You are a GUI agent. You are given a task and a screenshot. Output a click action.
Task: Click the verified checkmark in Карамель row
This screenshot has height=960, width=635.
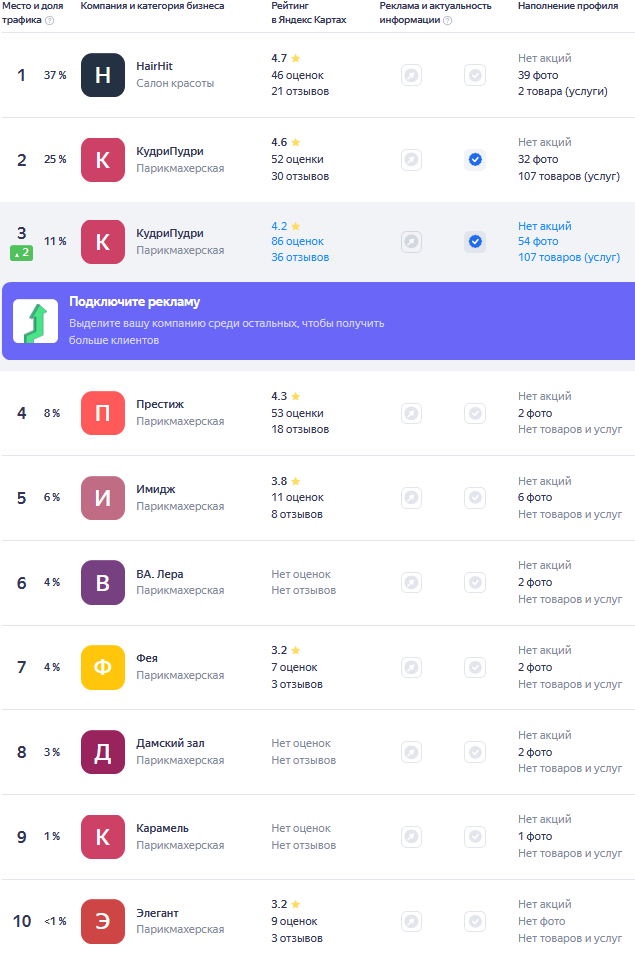[475, 837]
